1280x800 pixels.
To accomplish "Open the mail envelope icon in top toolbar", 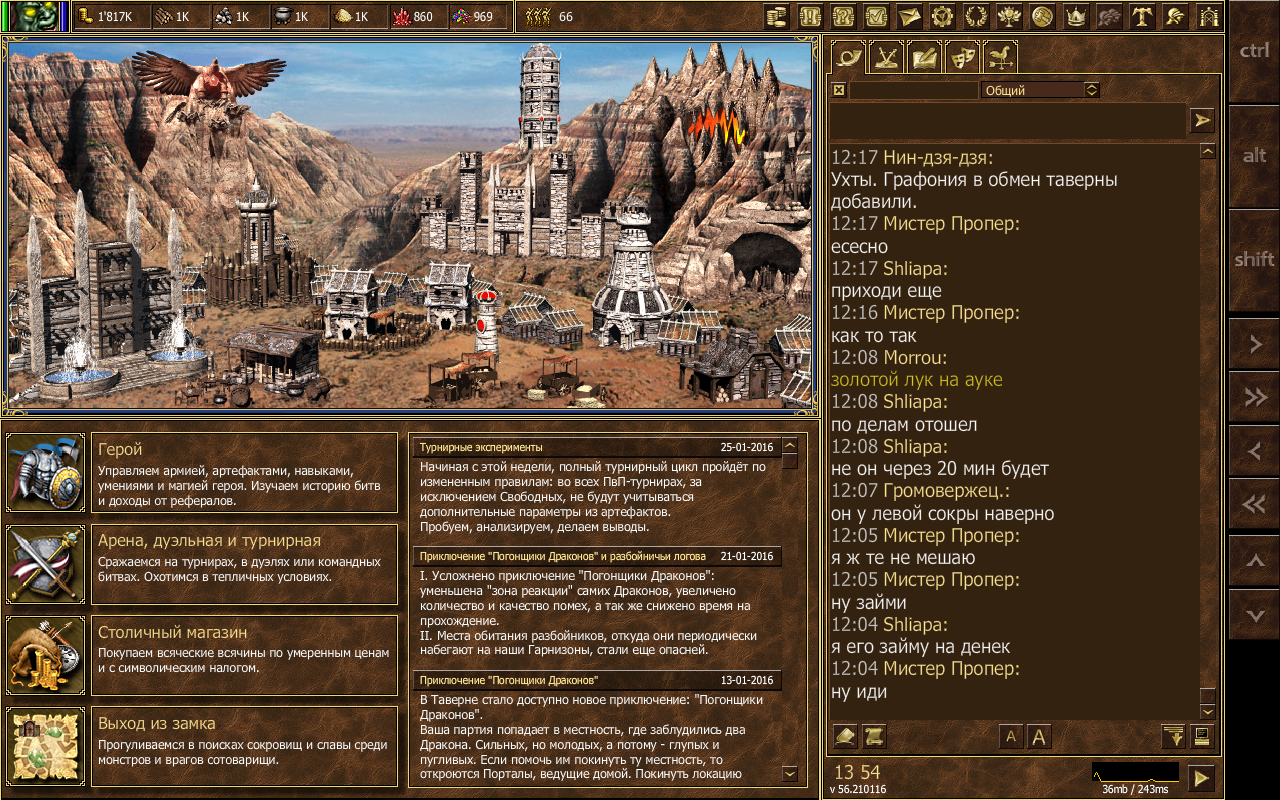I will tap(908, 16).
